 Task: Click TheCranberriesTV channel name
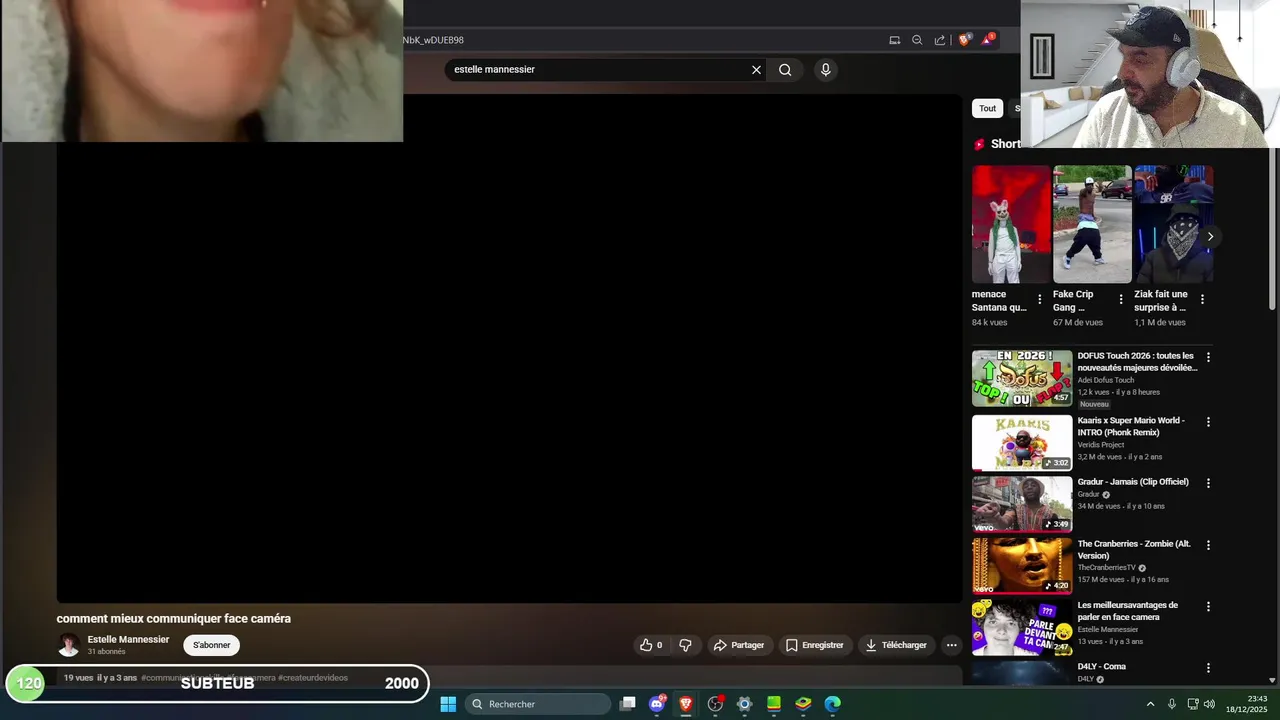(x=1106, y=568)
